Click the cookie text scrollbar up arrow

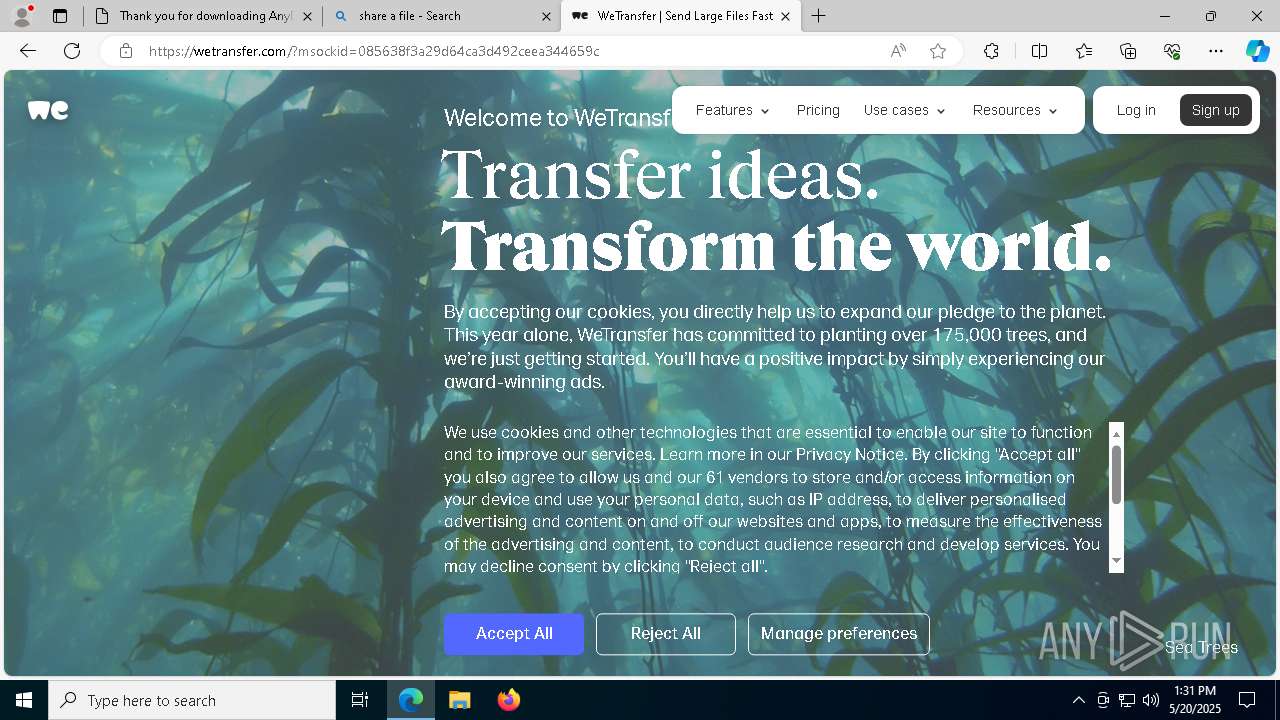click(1117, 433)
